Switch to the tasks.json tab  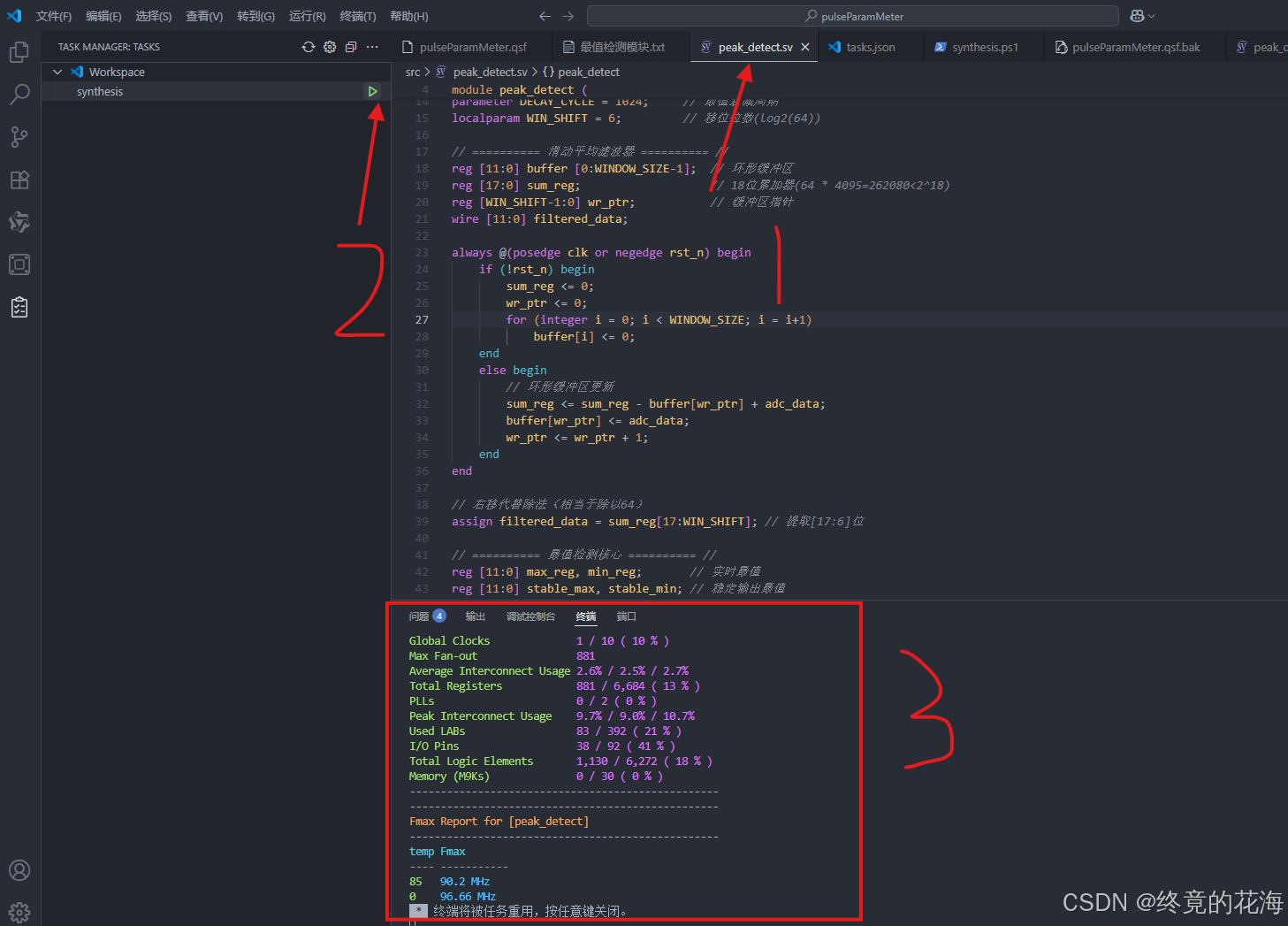click(870, 46)
